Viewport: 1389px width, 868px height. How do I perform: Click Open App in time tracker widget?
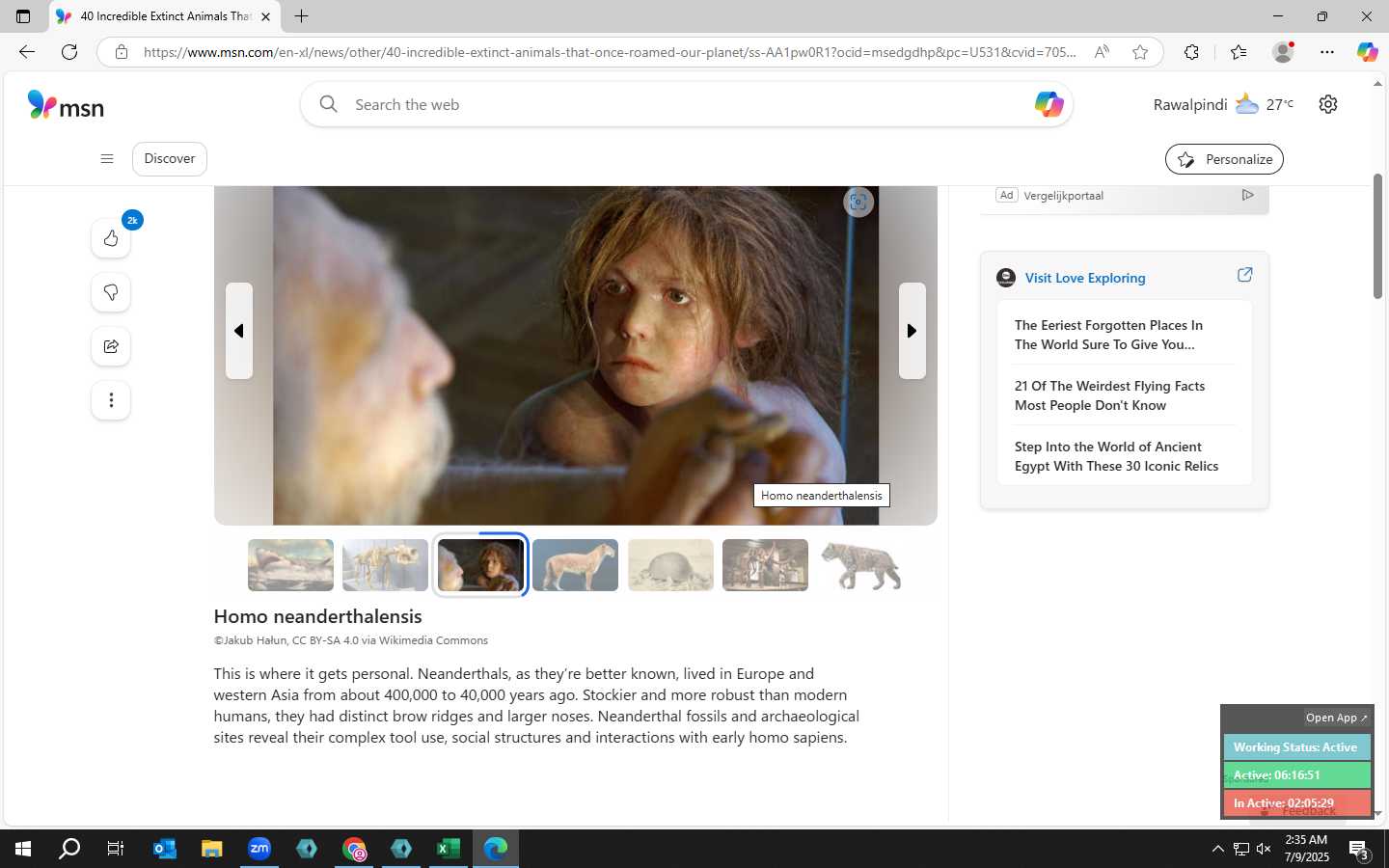[1336, 718]
